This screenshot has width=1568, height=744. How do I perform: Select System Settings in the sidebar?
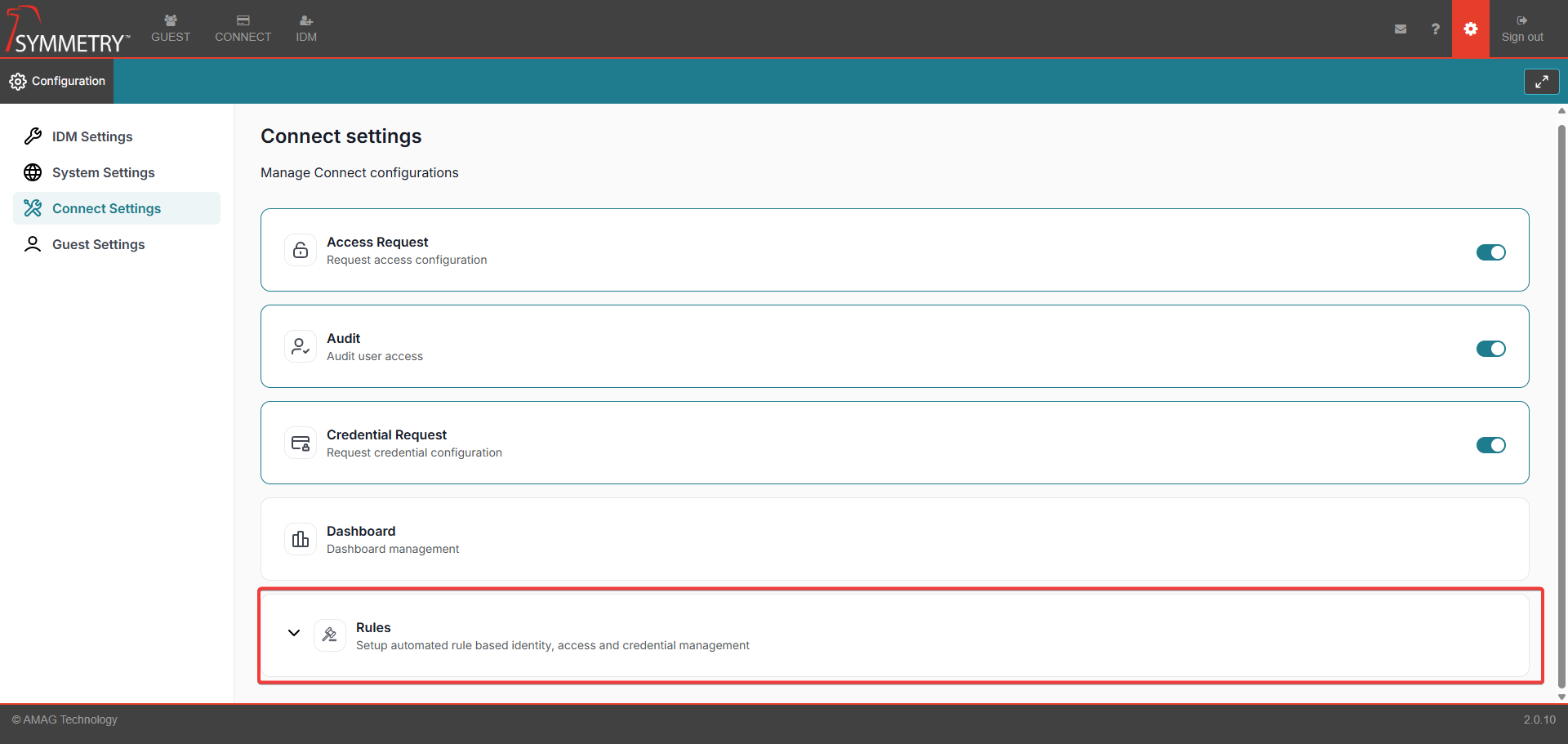coord(103,172)
